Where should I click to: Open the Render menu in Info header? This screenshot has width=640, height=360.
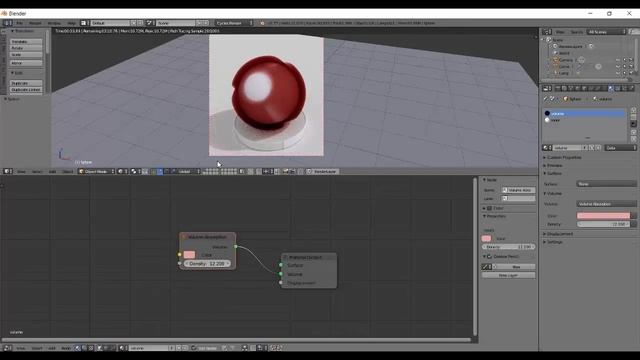(x=35, y=23)
